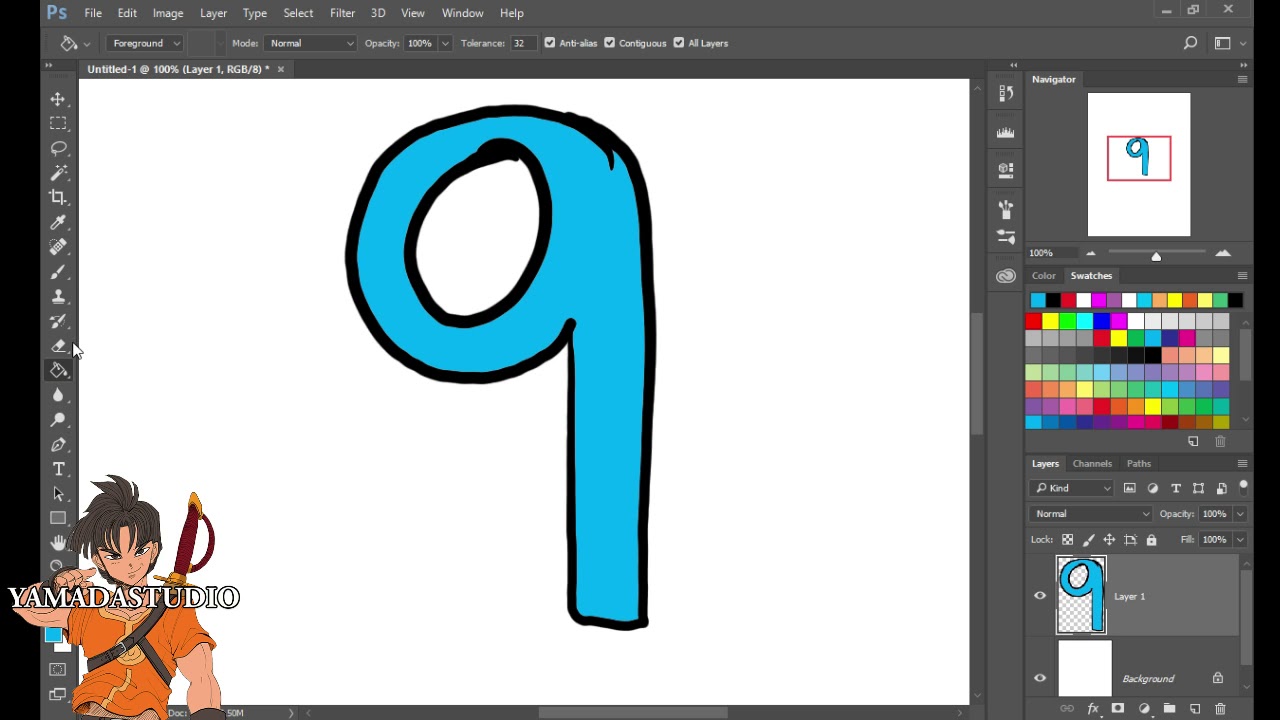
Task: Open the Clone Stamp tool
Action: click(58, 296)
